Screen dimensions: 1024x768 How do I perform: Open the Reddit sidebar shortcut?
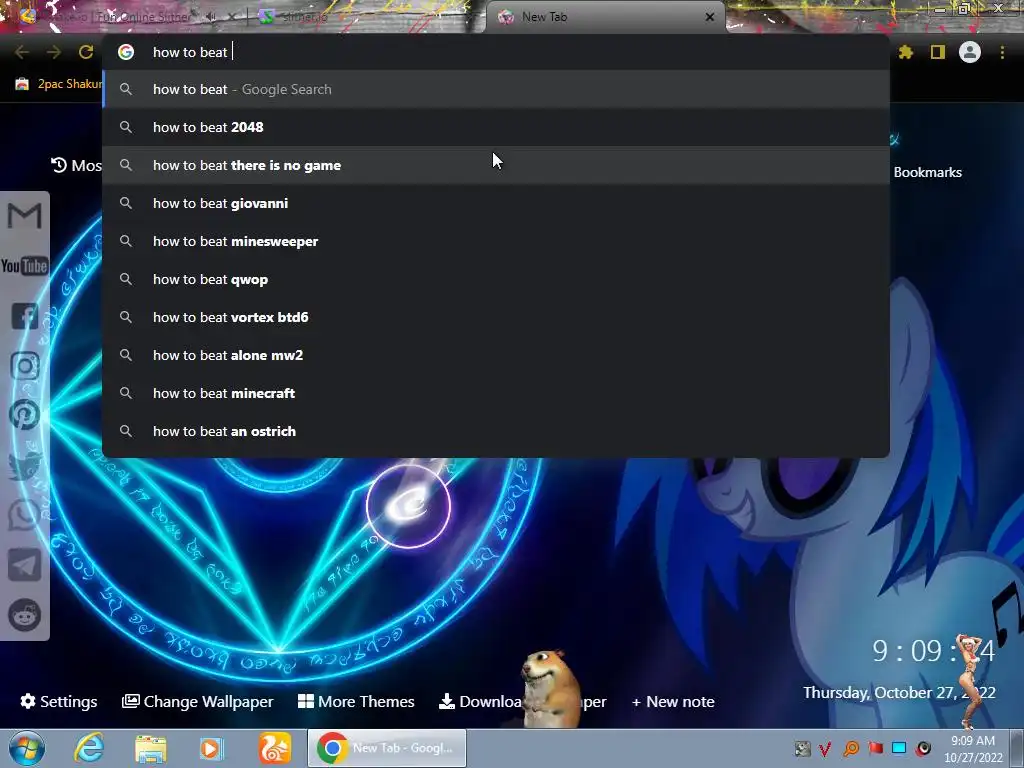click(25, 615)
